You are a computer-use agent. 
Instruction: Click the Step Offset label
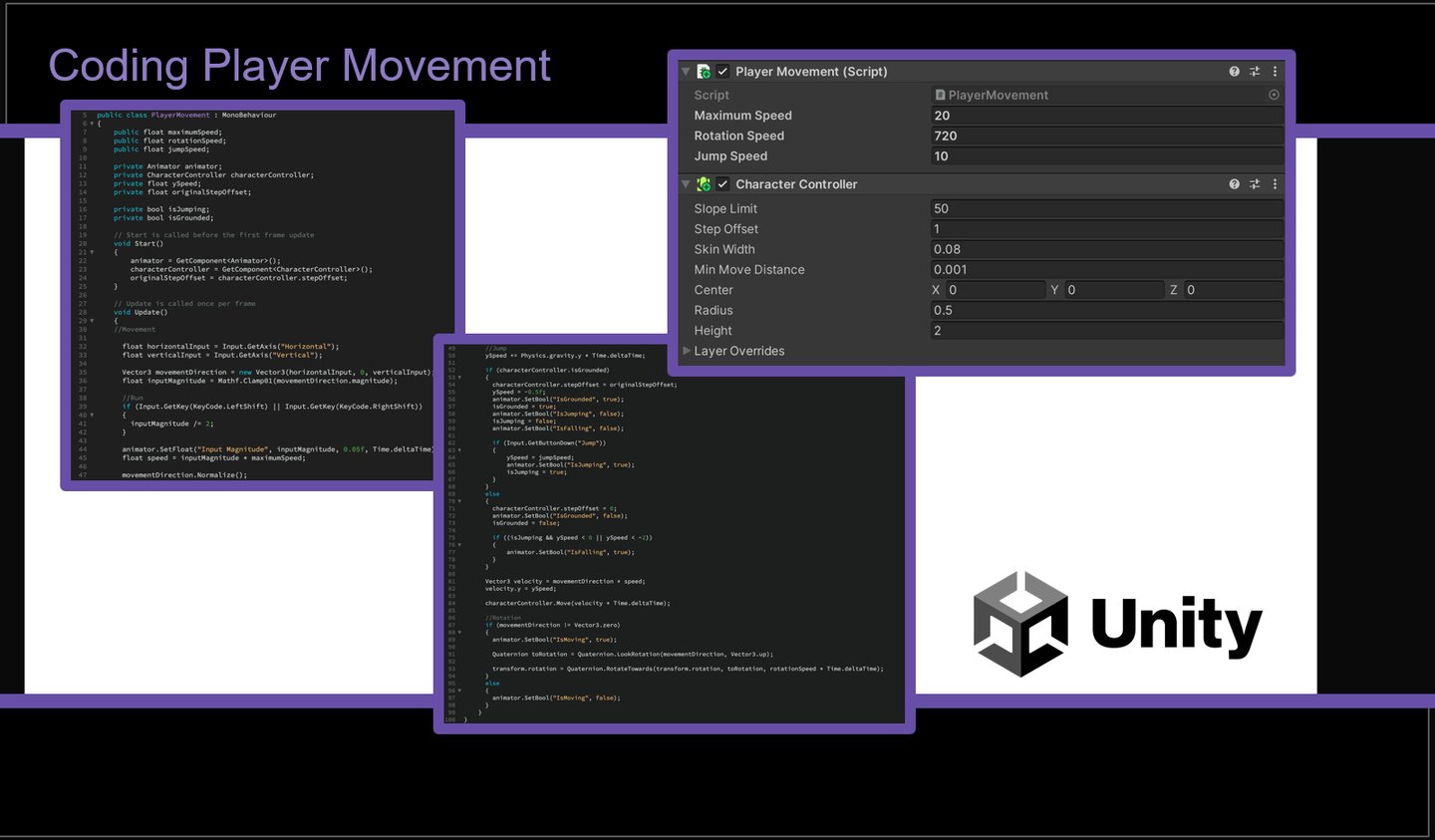[726, 229]
